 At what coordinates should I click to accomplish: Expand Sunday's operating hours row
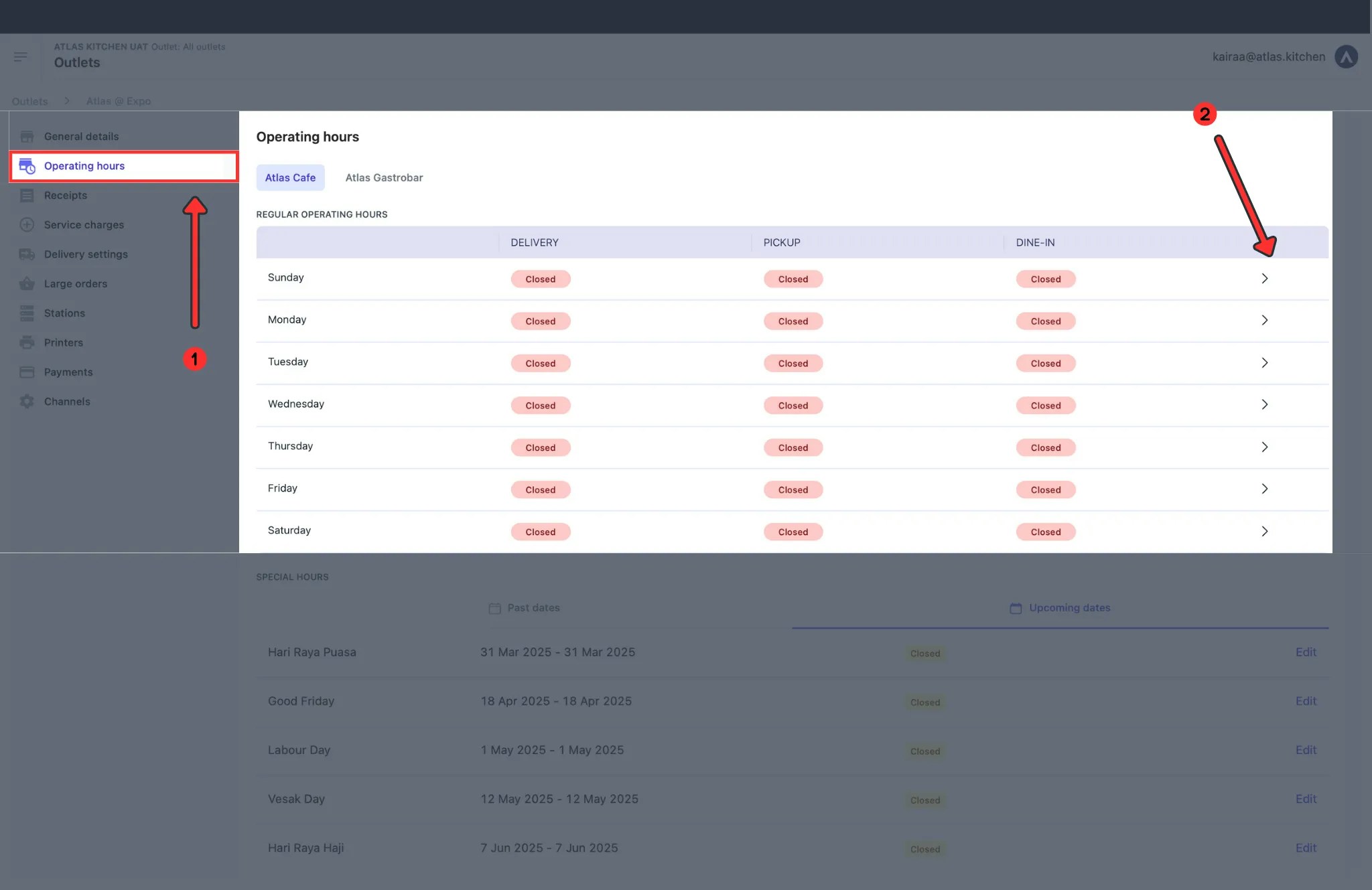[1265, 278]
